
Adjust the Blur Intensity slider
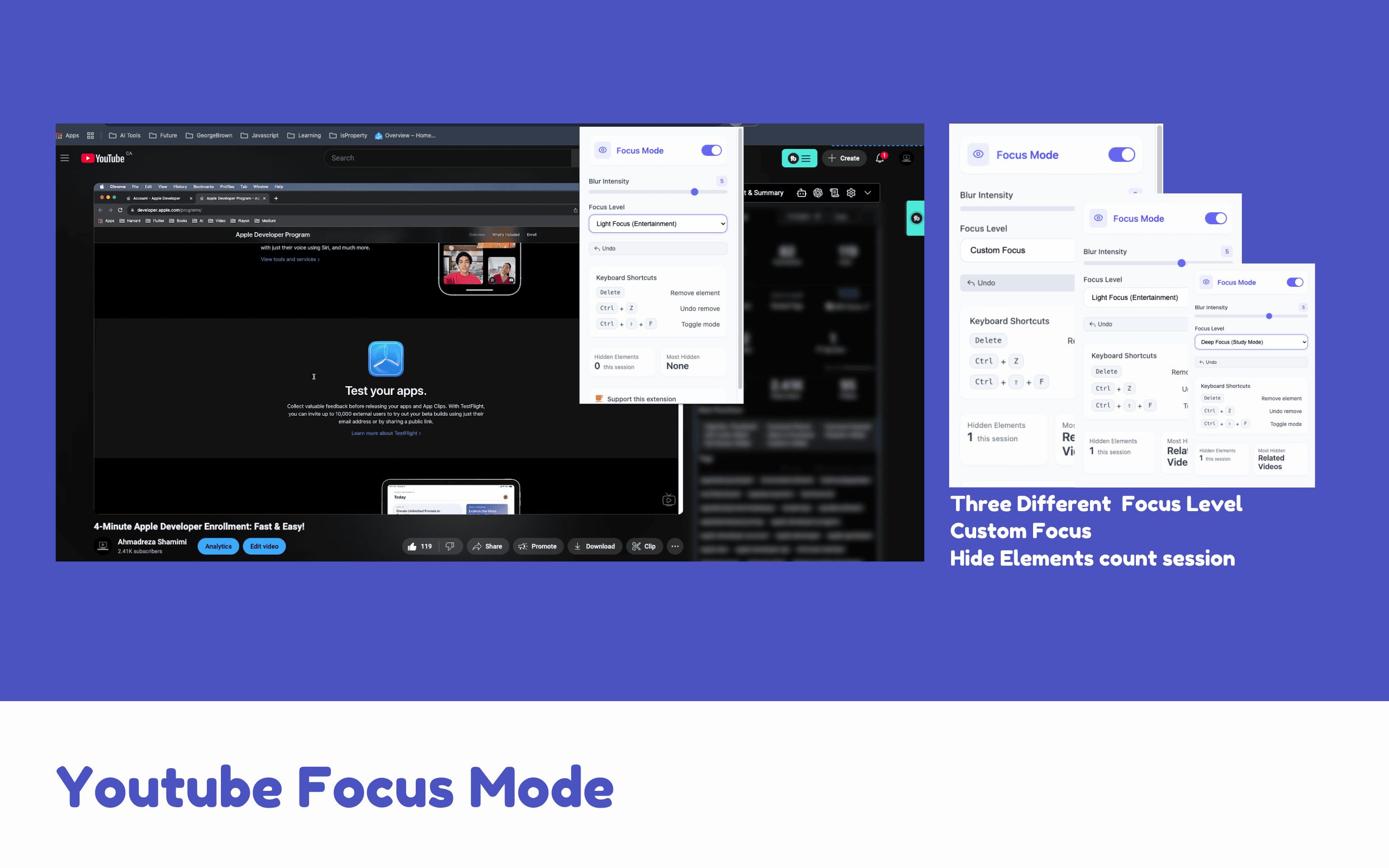click(694, 191)
